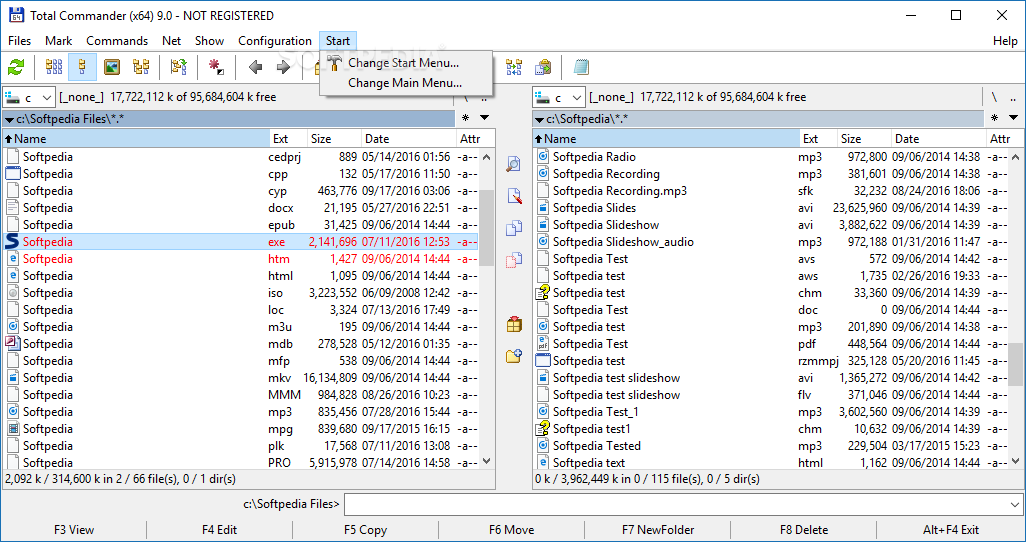Click the Alt+F4 Exit button
Viewport: 1026px width, 542px height.
coord(951,530)
